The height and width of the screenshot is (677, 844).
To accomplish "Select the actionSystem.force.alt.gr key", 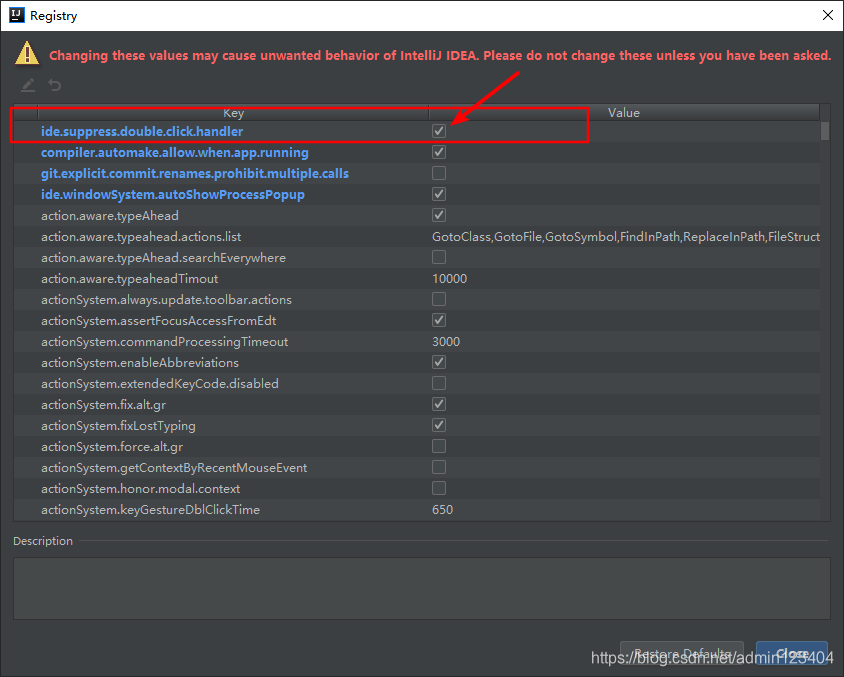I will (112, 446).
